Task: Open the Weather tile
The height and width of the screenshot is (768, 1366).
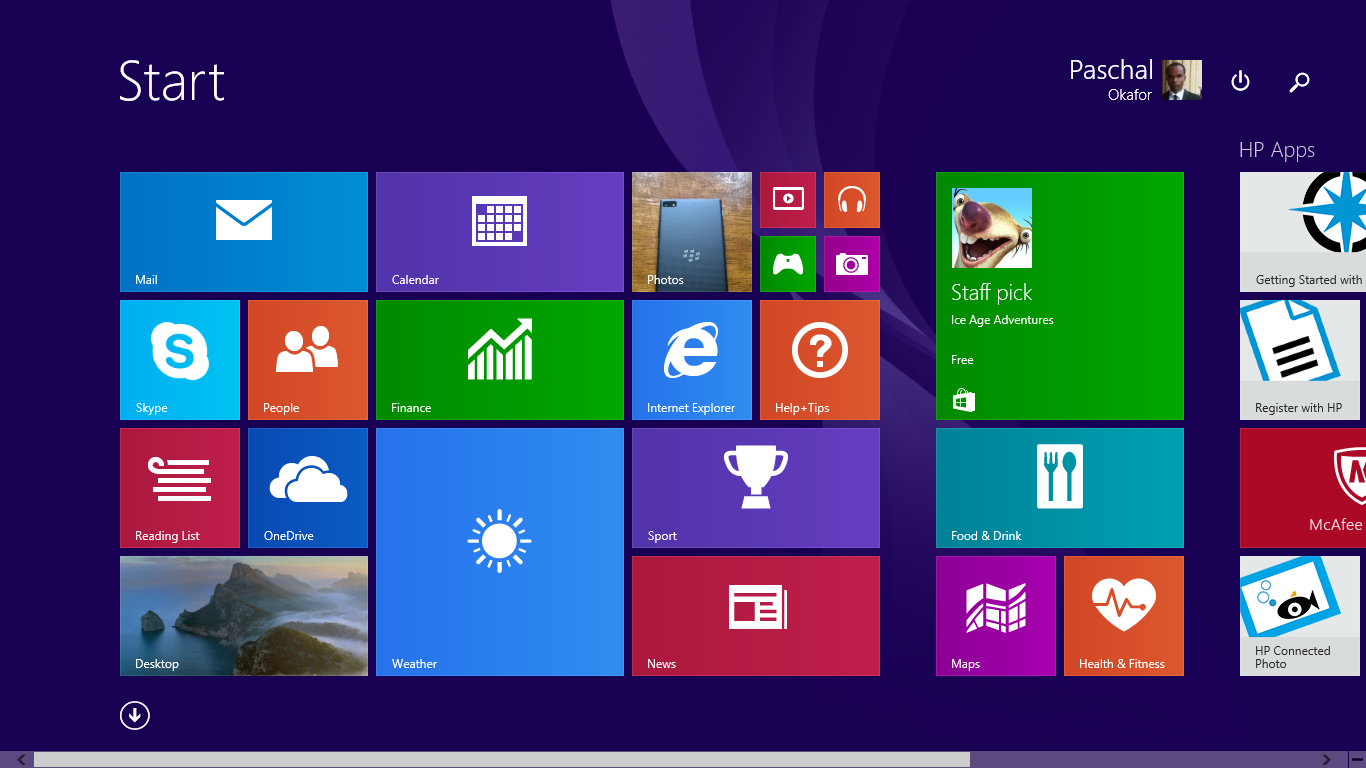Action: (500, 552)
